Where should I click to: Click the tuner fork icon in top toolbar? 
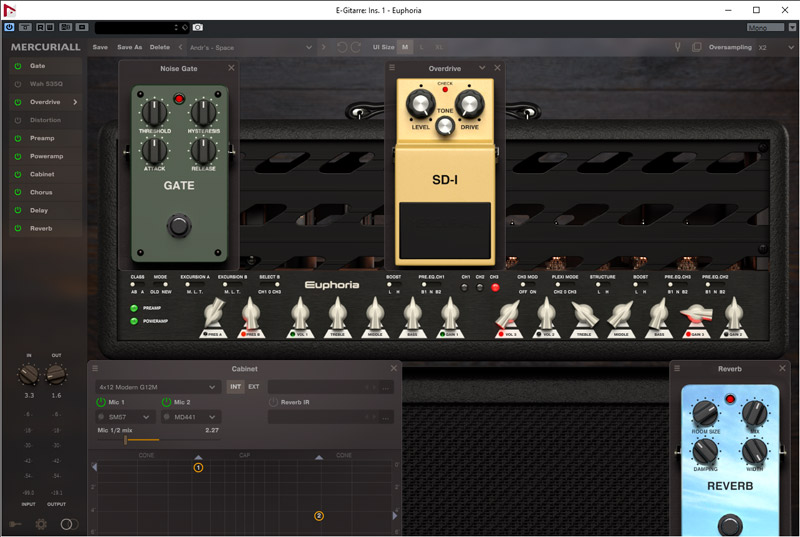677,47
